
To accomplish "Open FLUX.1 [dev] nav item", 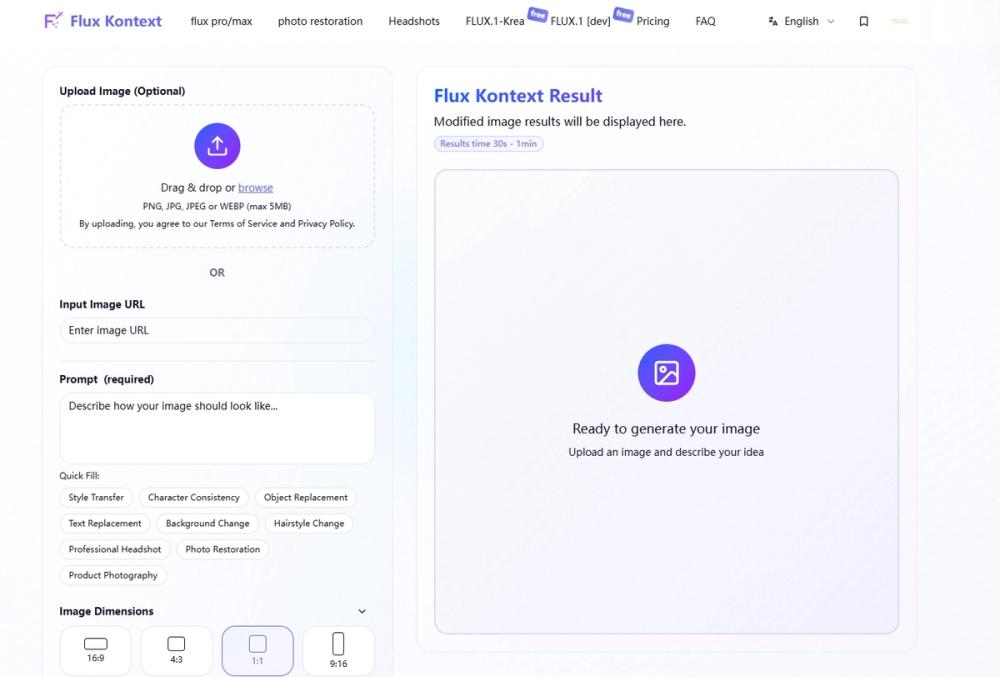I will (x=580, y=21).
